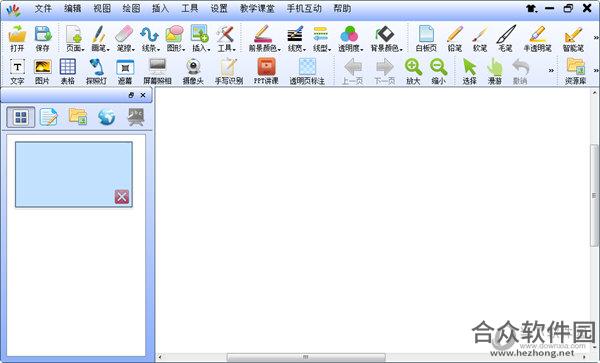Close the side panel

coord(143,95)
